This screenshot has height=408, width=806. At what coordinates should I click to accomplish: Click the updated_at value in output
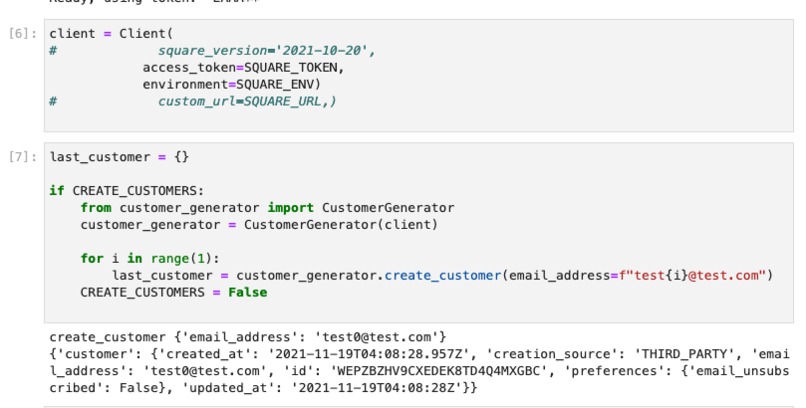(376, 388)
